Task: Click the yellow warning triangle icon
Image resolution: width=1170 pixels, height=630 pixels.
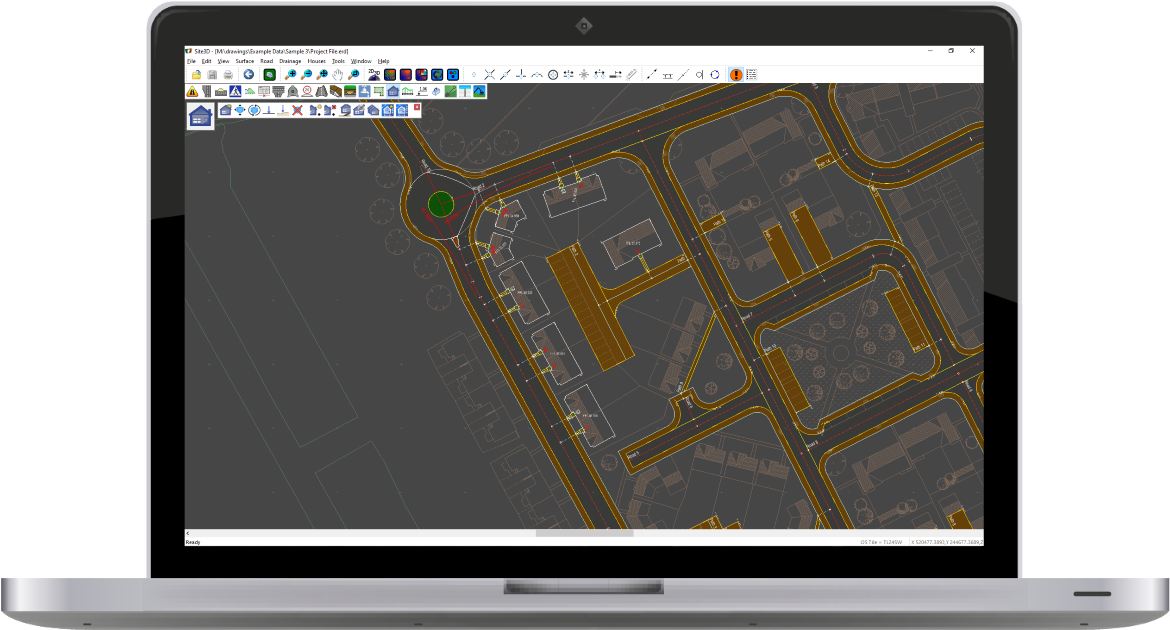Action: click(x=193, y=91)
